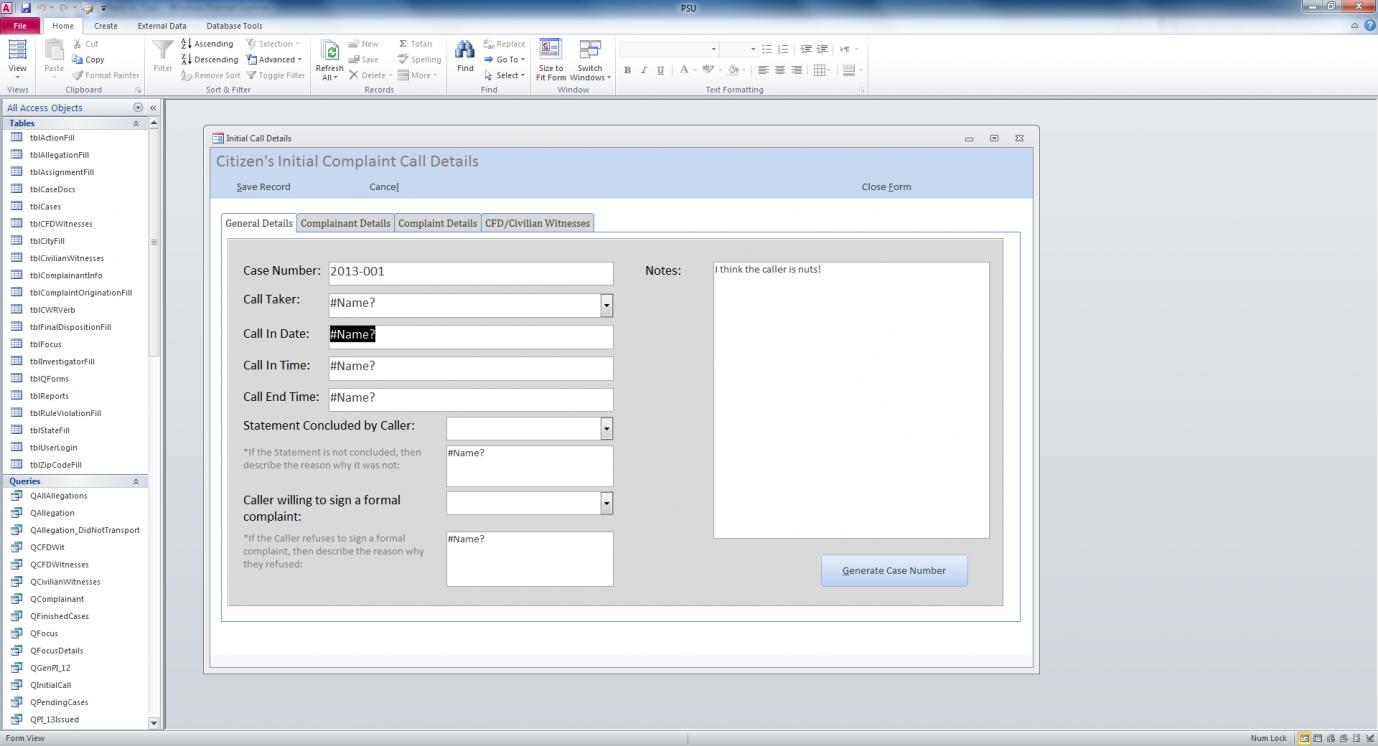Open the View button in the Views group
This screenshot has width=1378, height=746.
17,60
